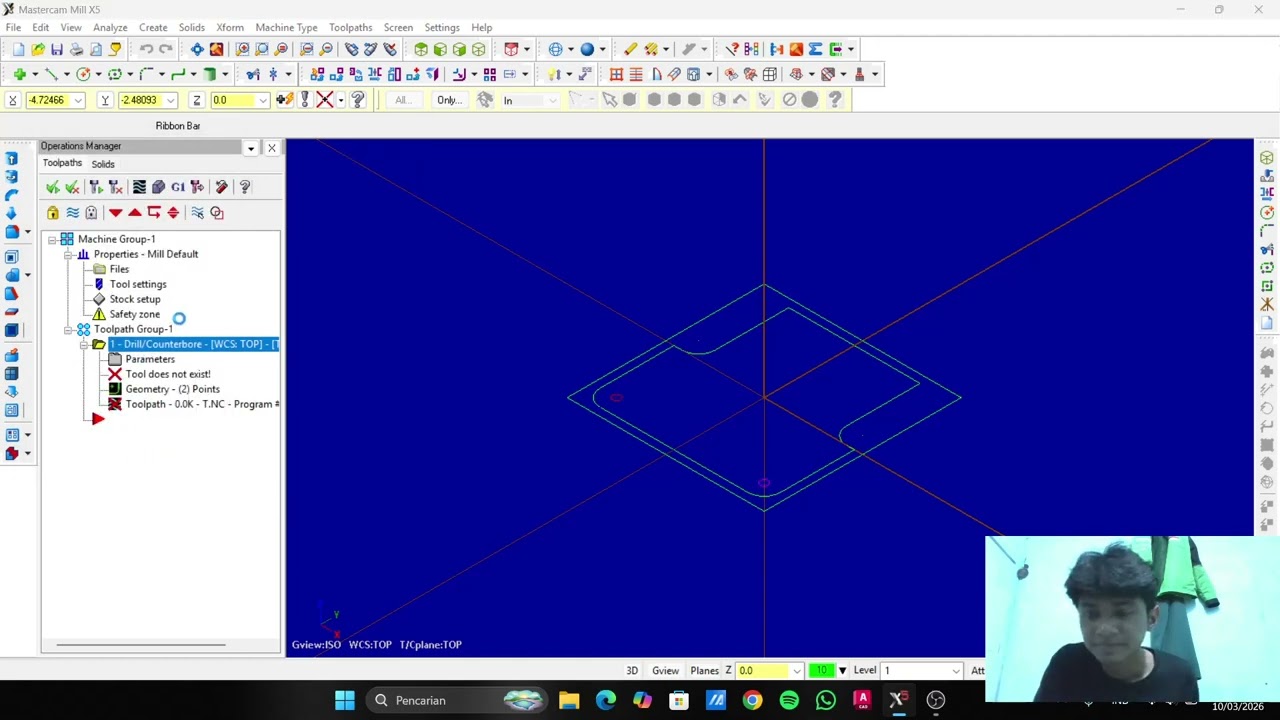This screenshot has height=720, width=1280.
Task: Open the File menu
Action: 14,27
